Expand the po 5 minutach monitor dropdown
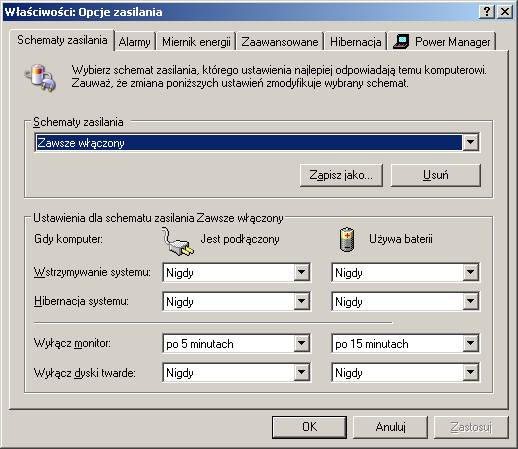Viewport: 518px width, 449px height. pos(237,344)
